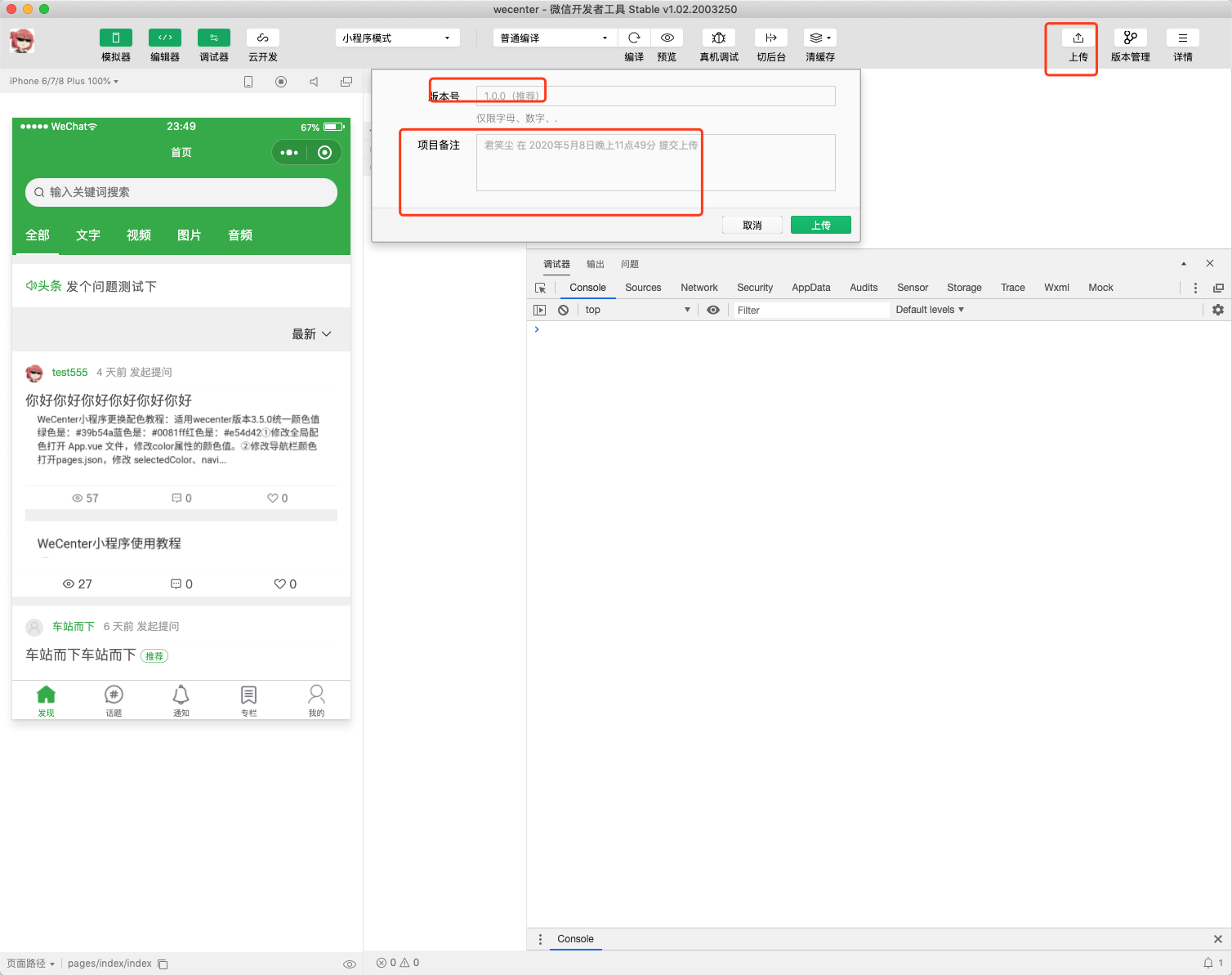
Task: Toggle the Debugger panel button
Action: pyautogui.click(x=214, y=38)
